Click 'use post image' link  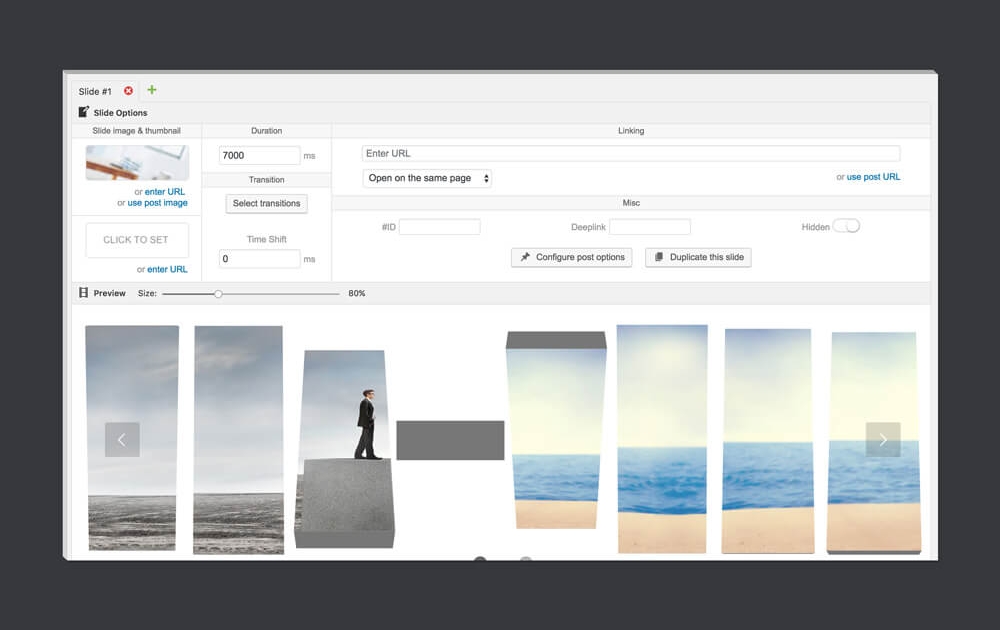(x=157, y=203)
